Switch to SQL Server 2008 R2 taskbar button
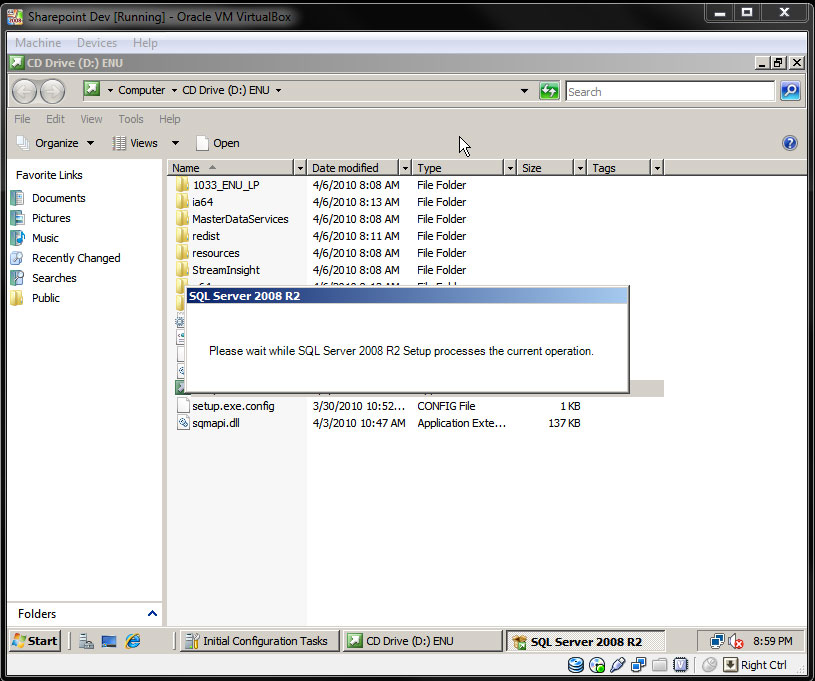 pos(585,641)
